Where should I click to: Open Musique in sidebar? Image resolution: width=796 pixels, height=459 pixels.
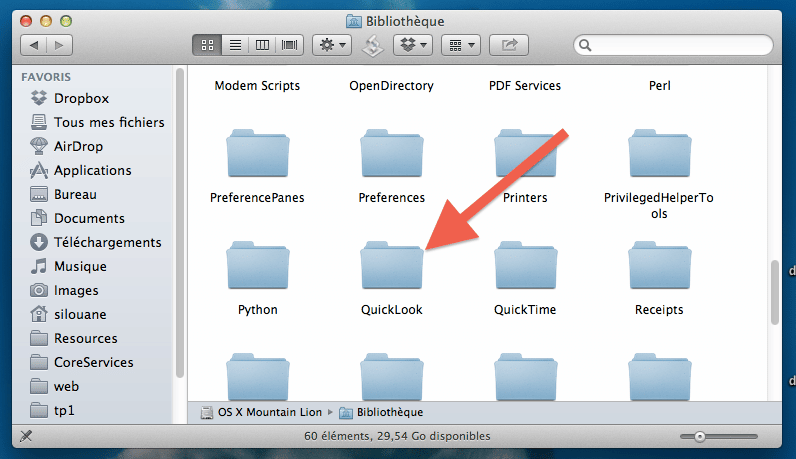(x=69, y=266)
